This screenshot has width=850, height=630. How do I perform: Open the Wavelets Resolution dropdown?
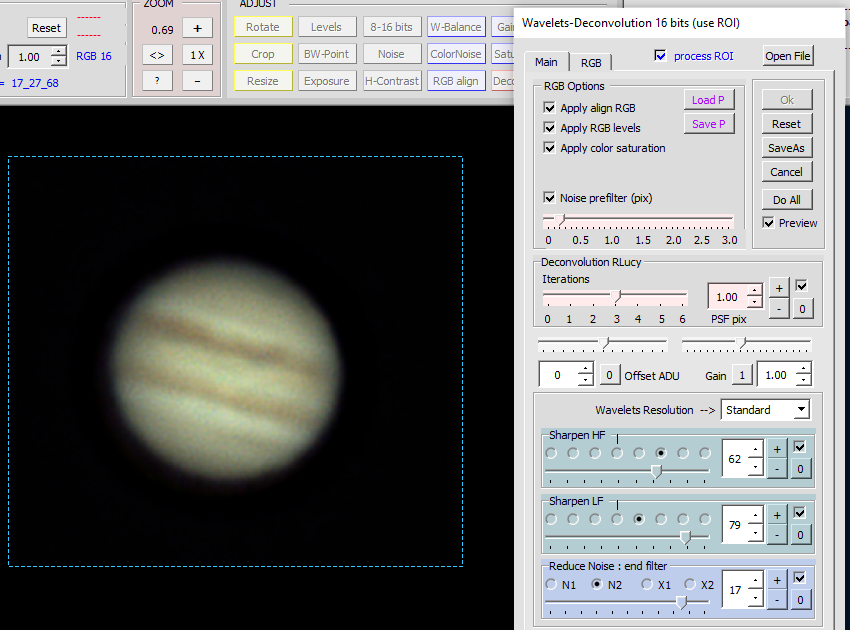pos(801,410)
